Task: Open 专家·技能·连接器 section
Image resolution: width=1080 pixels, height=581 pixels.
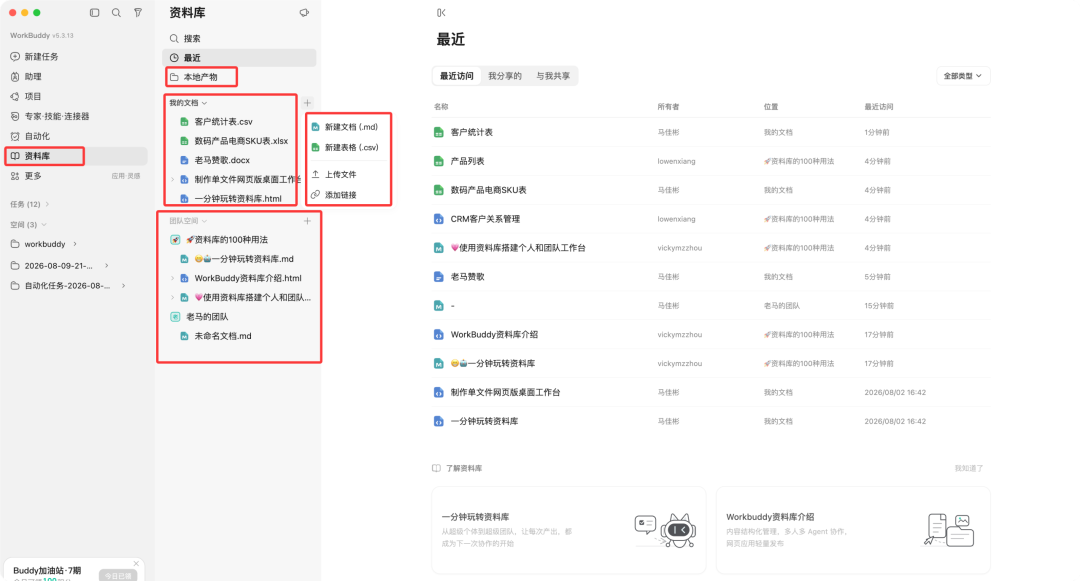Action: coord(56,116)
